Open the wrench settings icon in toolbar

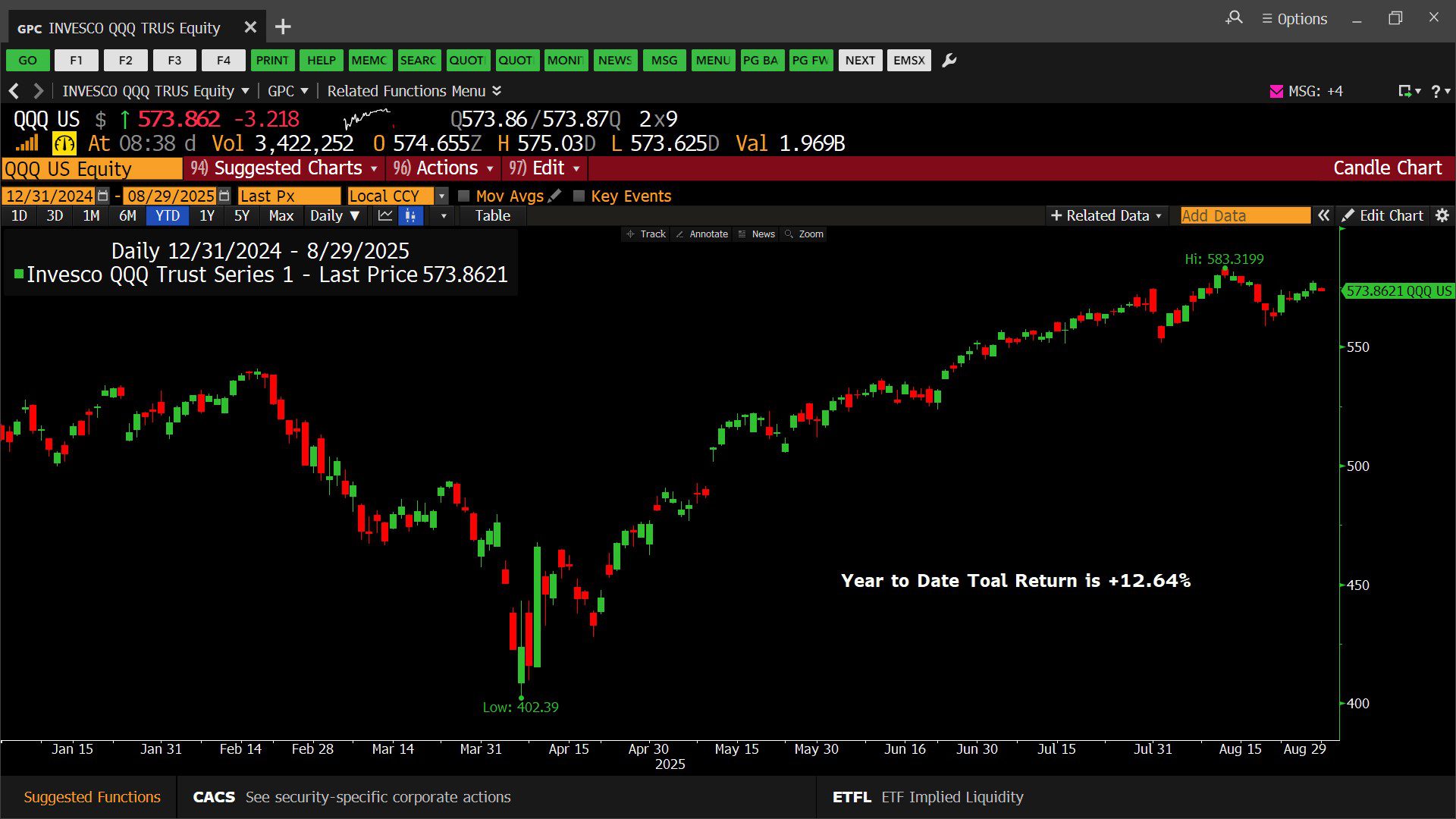(949, 61)
